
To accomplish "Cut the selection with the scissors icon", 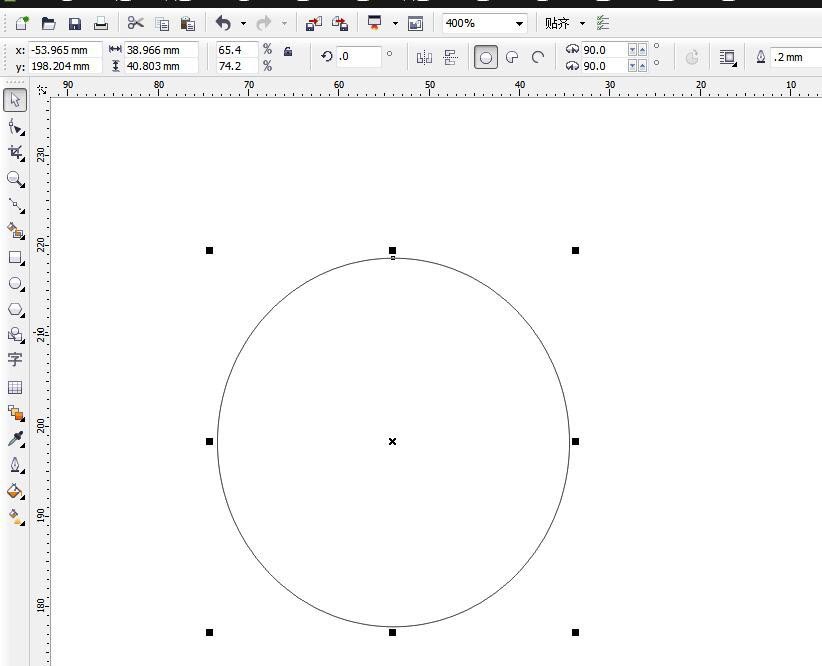I will pyautogui.click(x=136, y=23).
